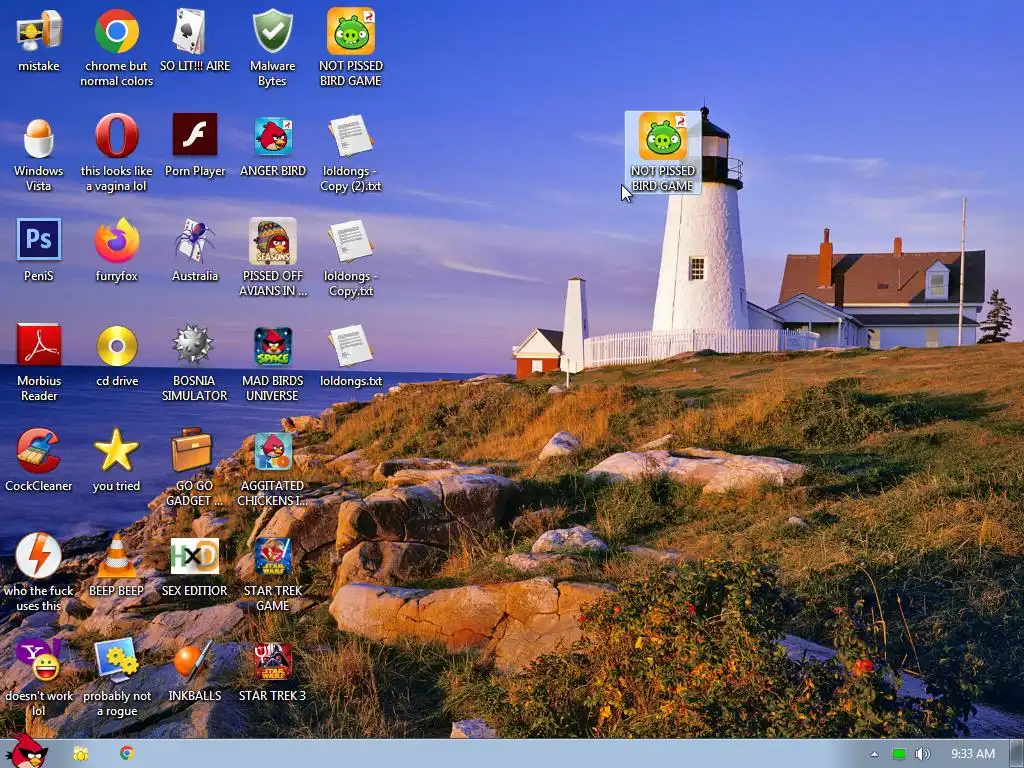Open the 'Morbius Reader' PDF icon

[39, 345]
